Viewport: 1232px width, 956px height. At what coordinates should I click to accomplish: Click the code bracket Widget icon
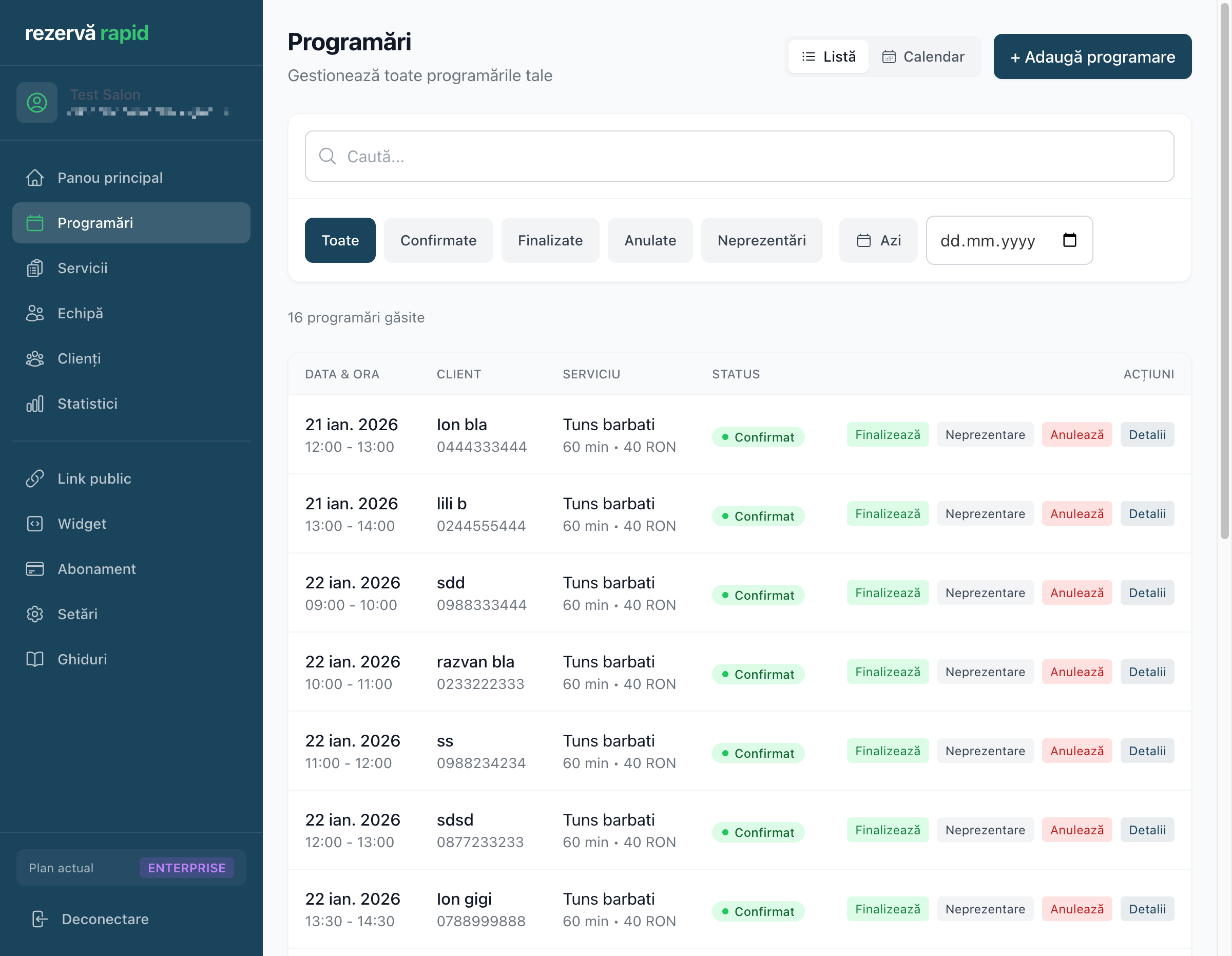35,524
